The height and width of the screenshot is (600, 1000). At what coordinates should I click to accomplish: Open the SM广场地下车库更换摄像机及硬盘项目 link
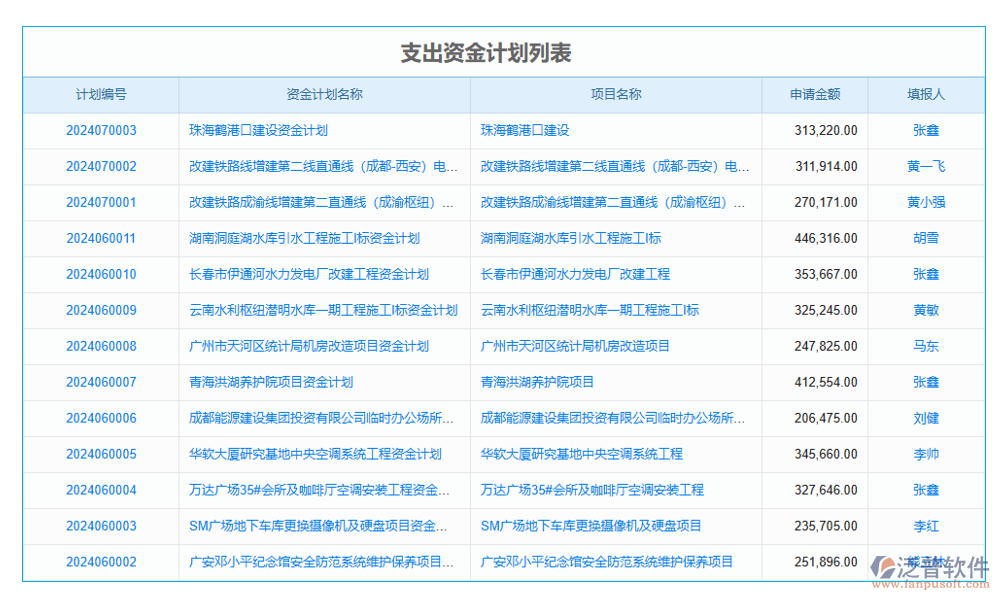pos(590,526)
